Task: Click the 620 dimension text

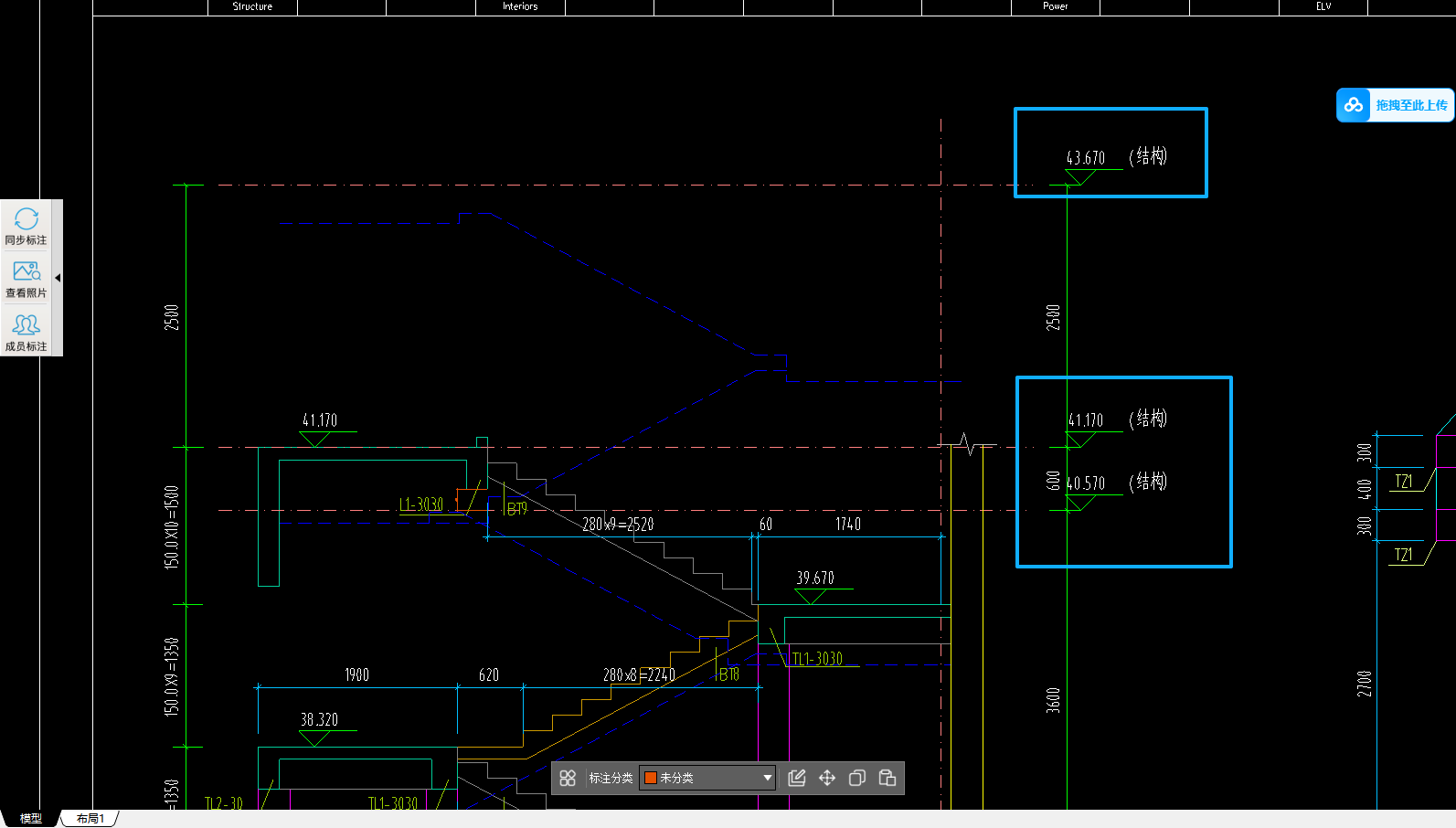Action: 489,675
